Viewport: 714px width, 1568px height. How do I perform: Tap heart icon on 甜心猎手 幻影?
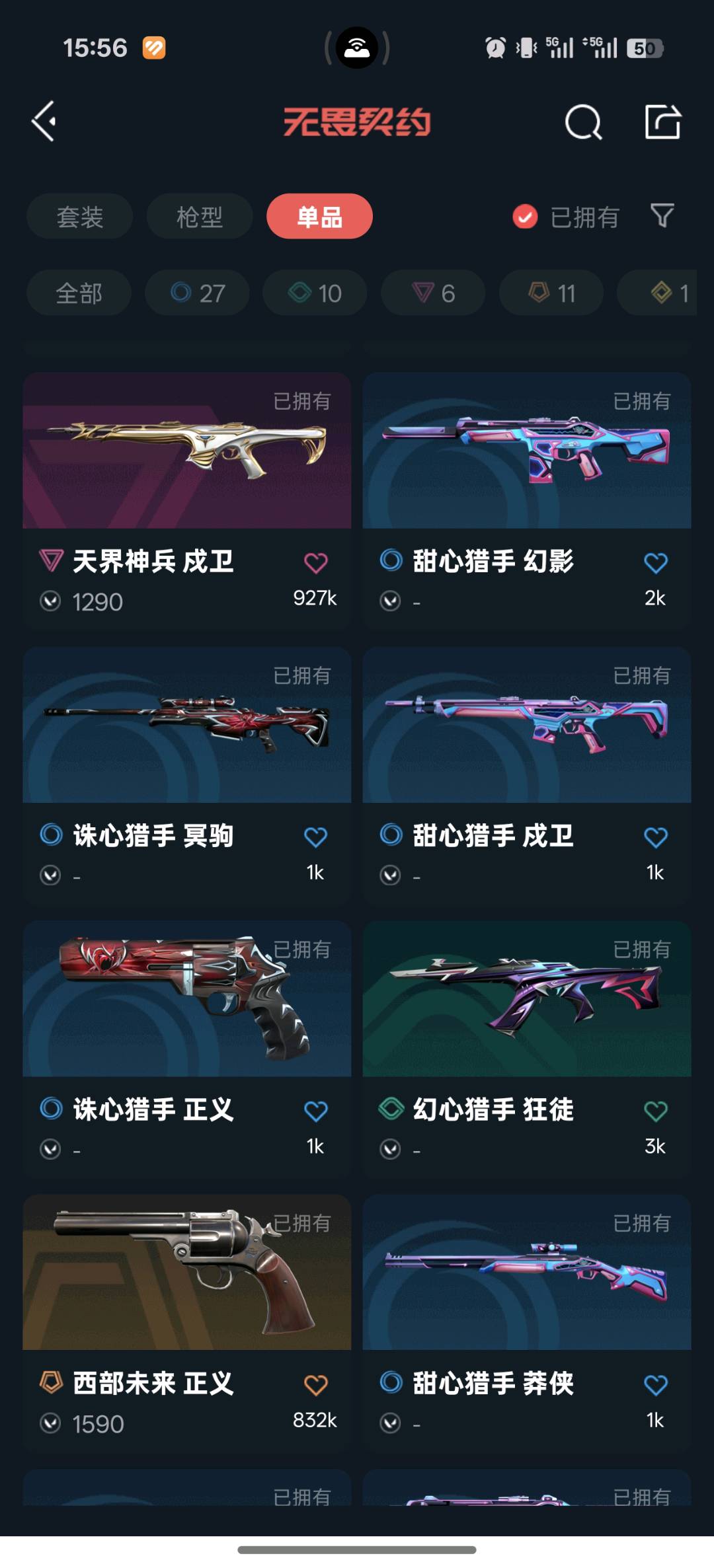point(655,563)
